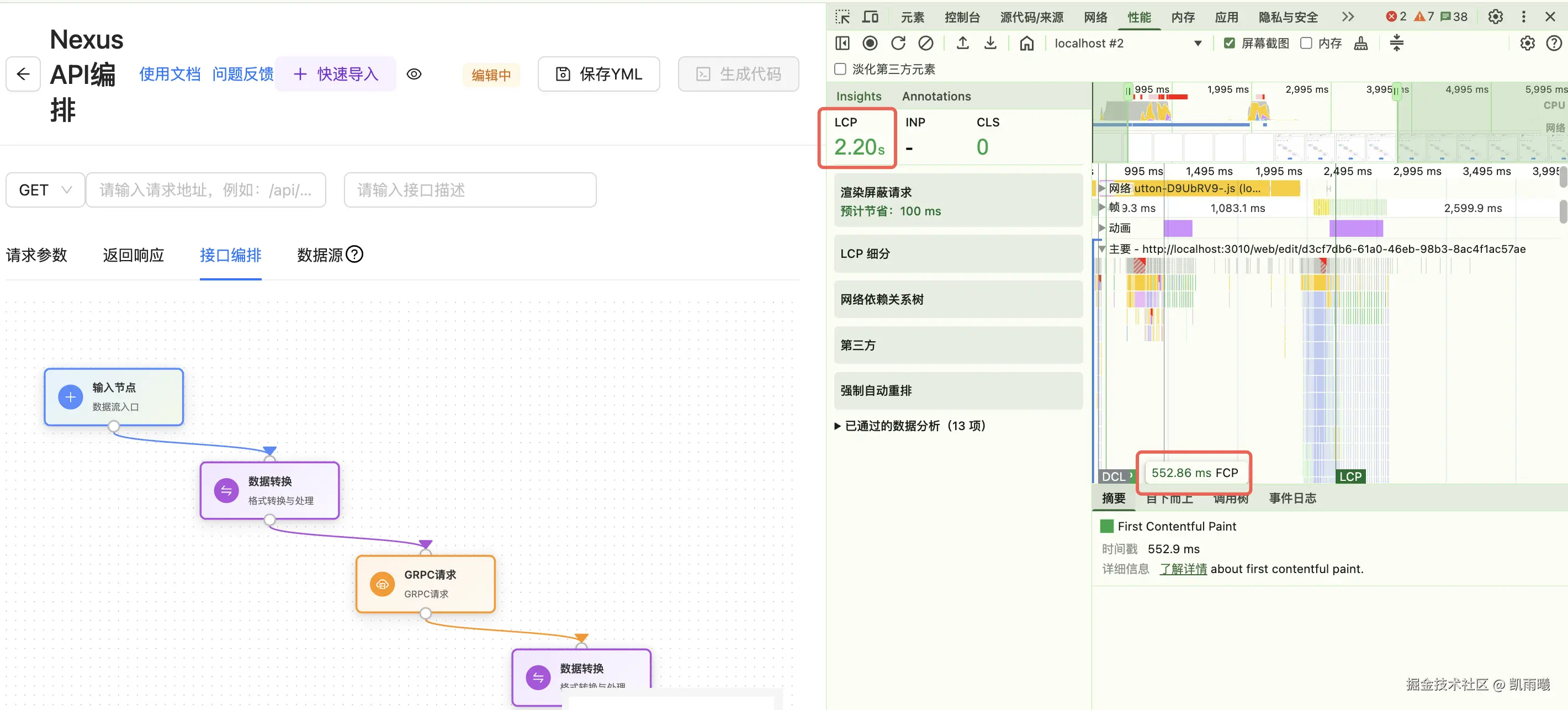Click the request URL input field
1568x710 pixels.
click(x=206, y=190)
